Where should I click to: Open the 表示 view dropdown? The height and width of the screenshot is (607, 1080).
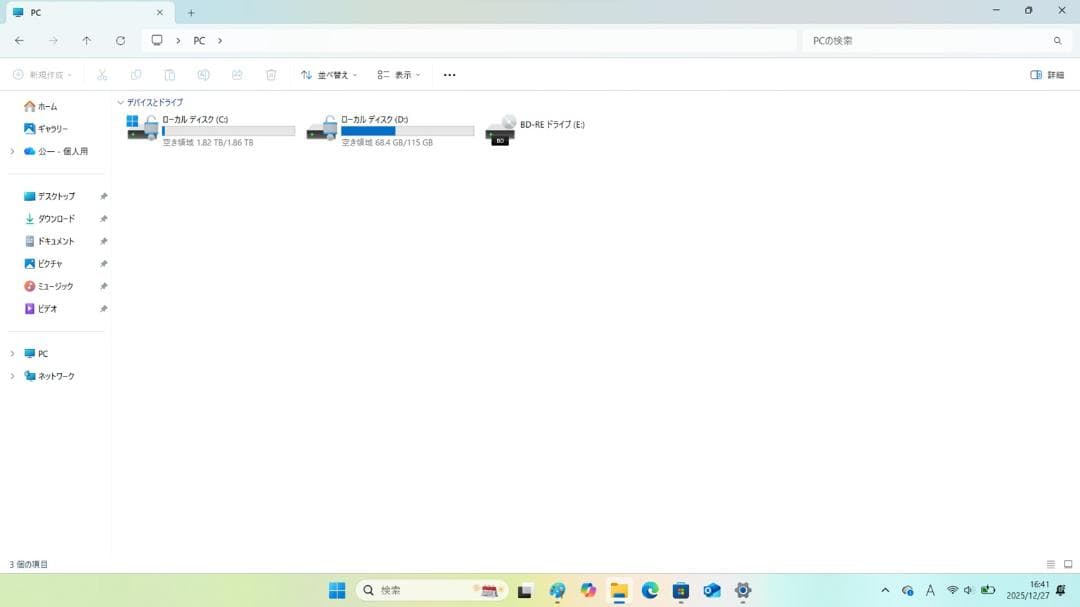[398, 74]
